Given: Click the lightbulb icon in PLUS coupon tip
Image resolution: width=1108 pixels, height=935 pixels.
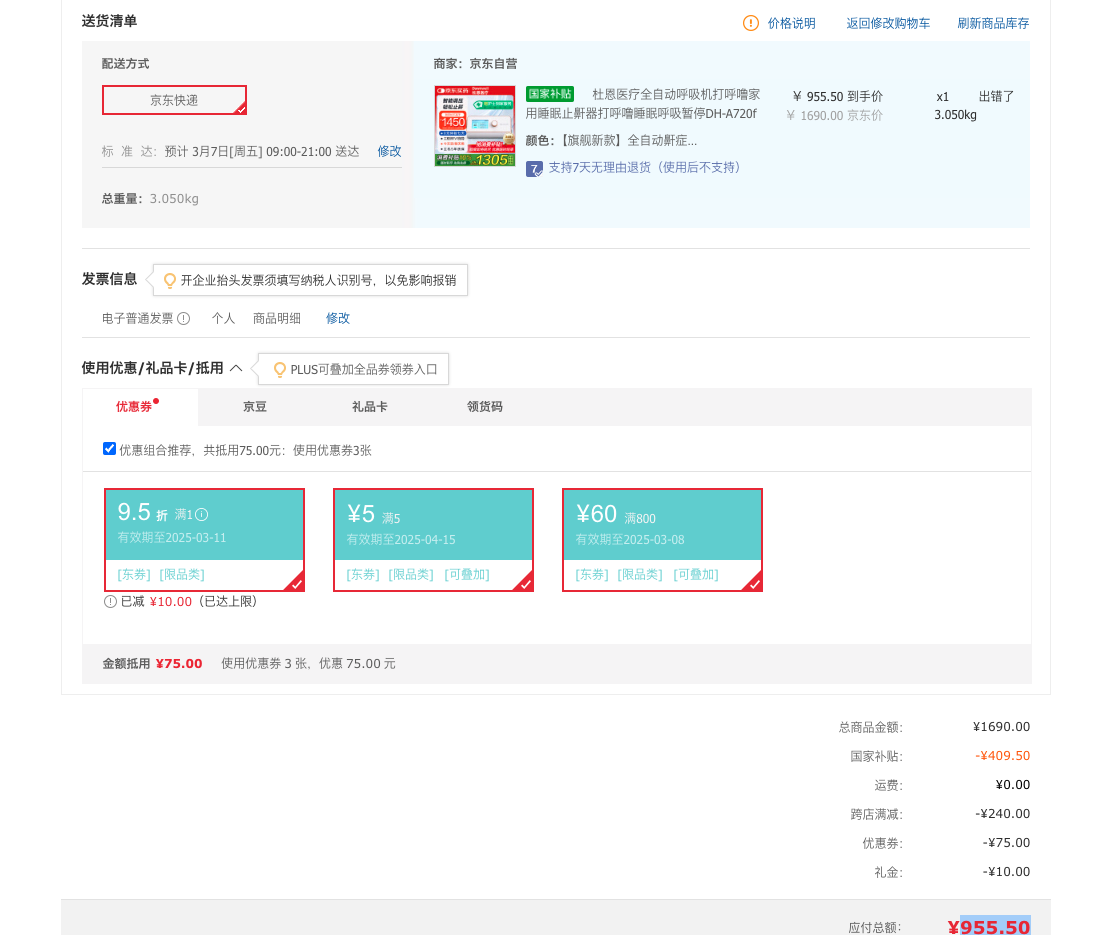Looking at the screenshot, I should [x=280, y=370].
